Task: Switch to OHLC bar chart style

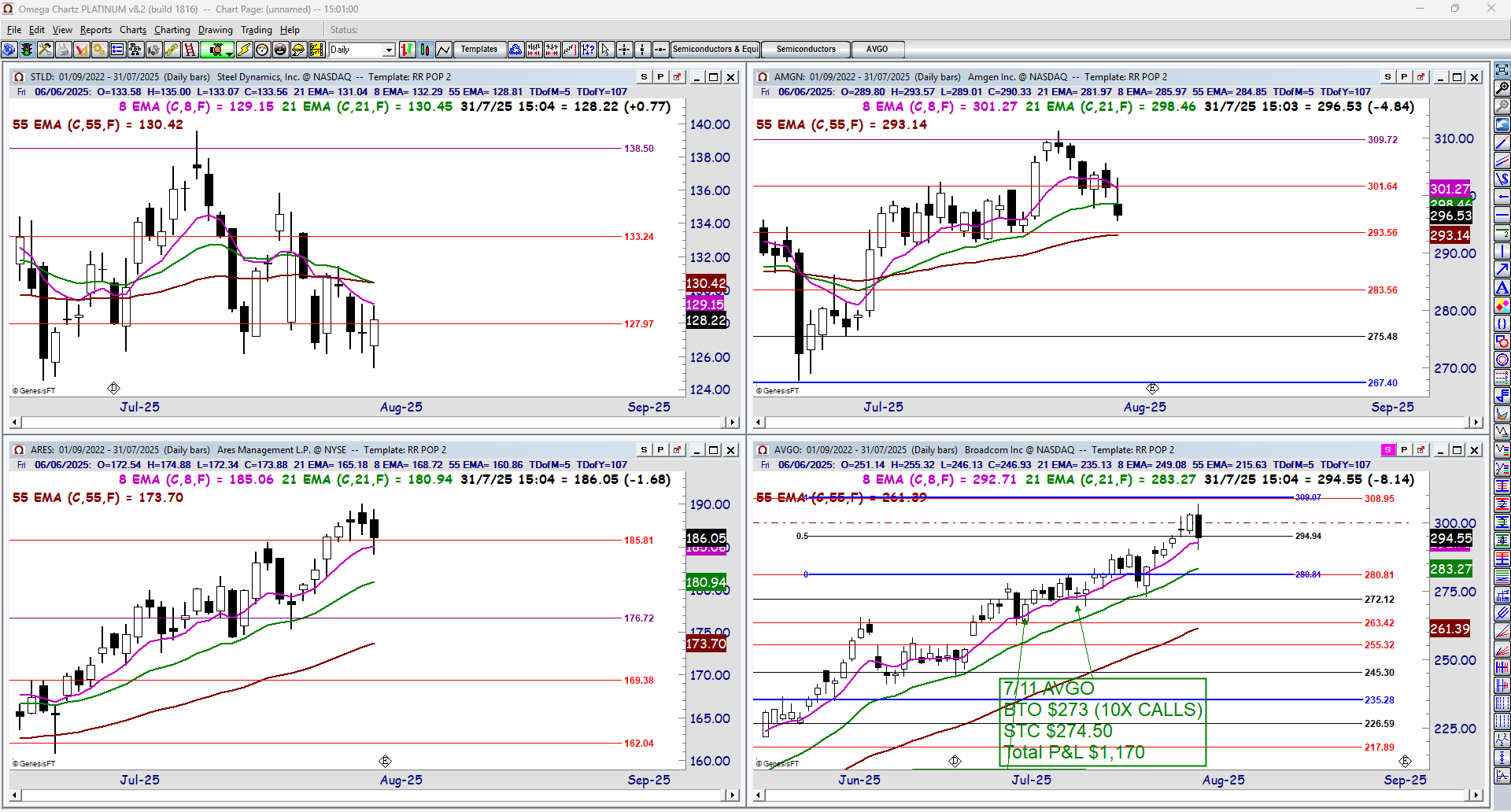Action: (x=407, y=50)
